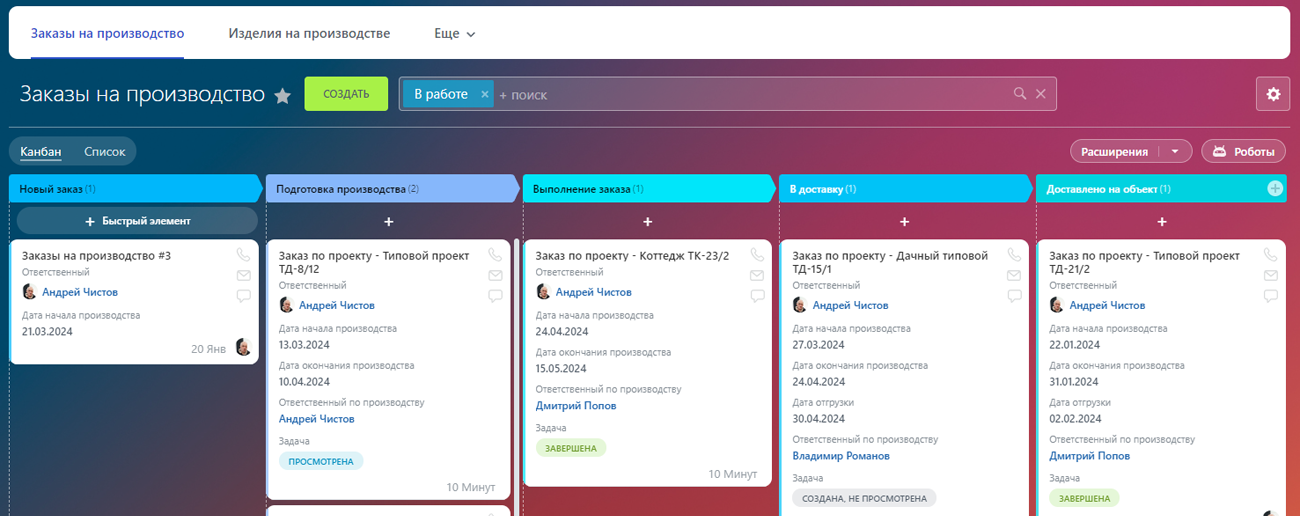Screen dimensions: 1300x516
Task: Open the Расширения dropdown arrow
Action: (x=1175, y=152)
